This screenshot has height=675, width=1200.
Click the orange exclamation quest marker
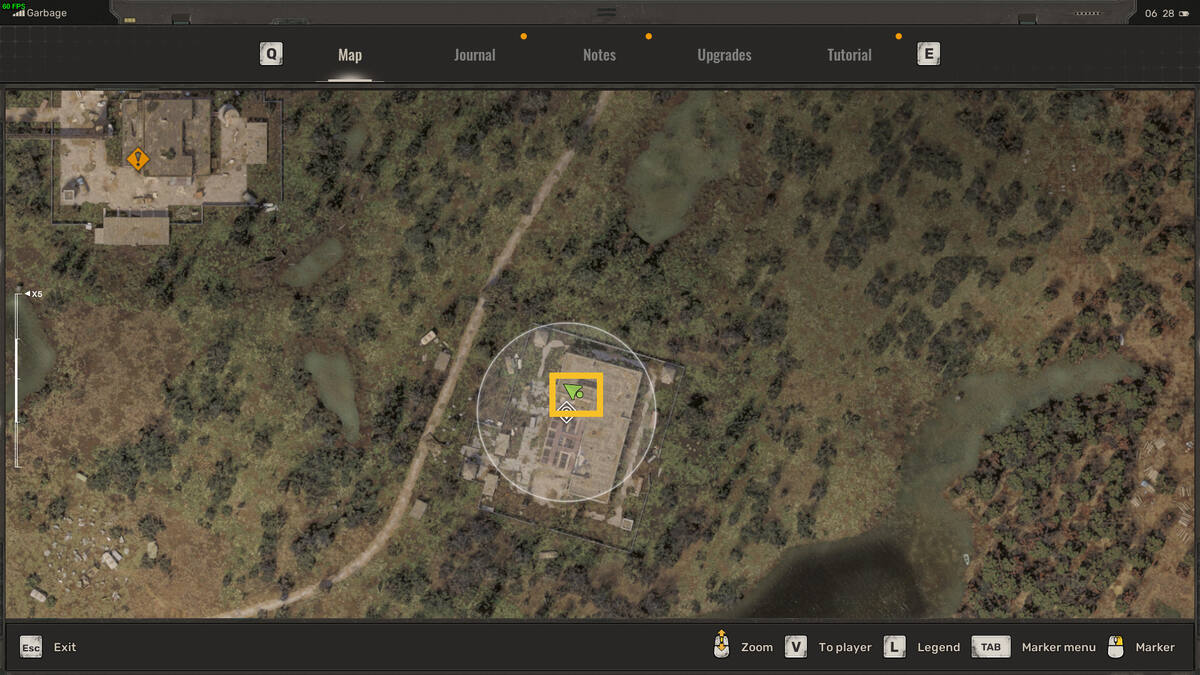138,159
